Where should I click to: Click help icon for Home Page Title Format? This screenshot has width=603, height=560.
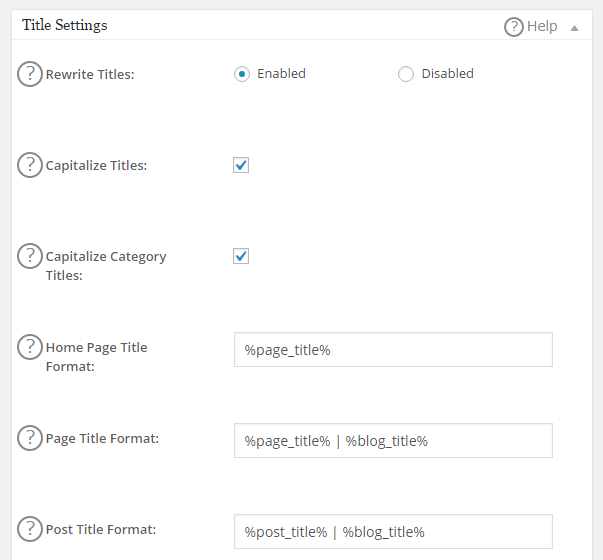point(30,347)
